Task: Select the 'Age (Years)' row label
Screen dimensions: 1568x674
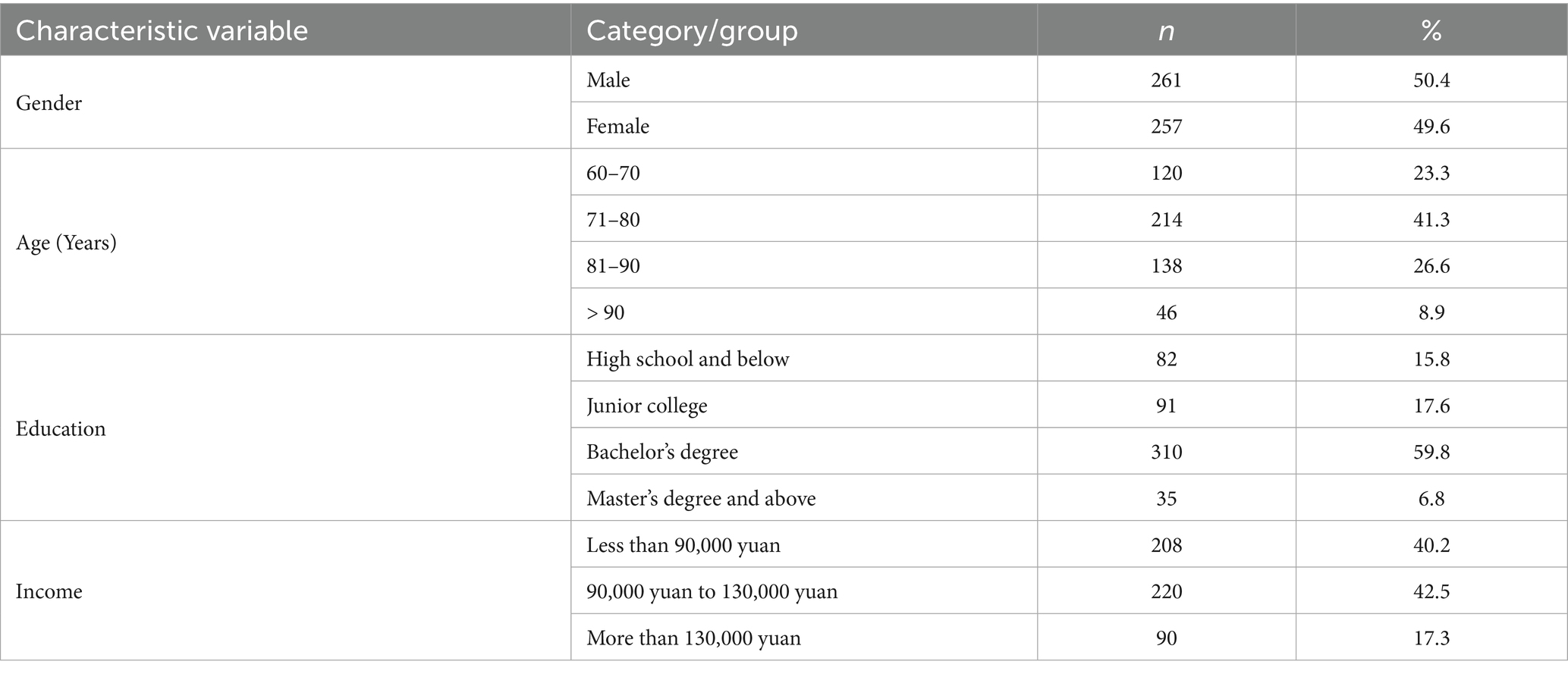Action: pyautogui.click(x=66, y=243)
